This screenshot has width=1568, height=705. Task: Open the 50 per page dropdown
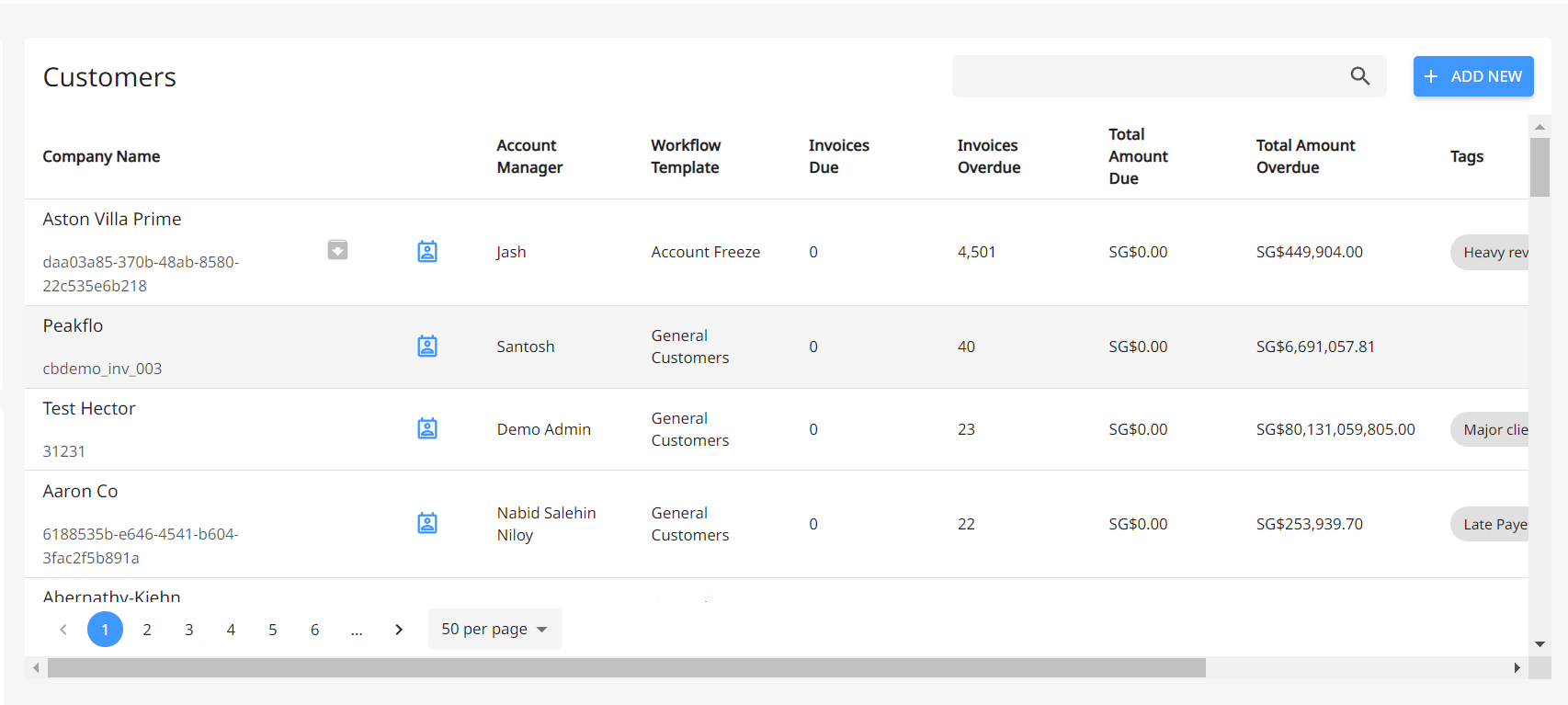pos(494,630)
